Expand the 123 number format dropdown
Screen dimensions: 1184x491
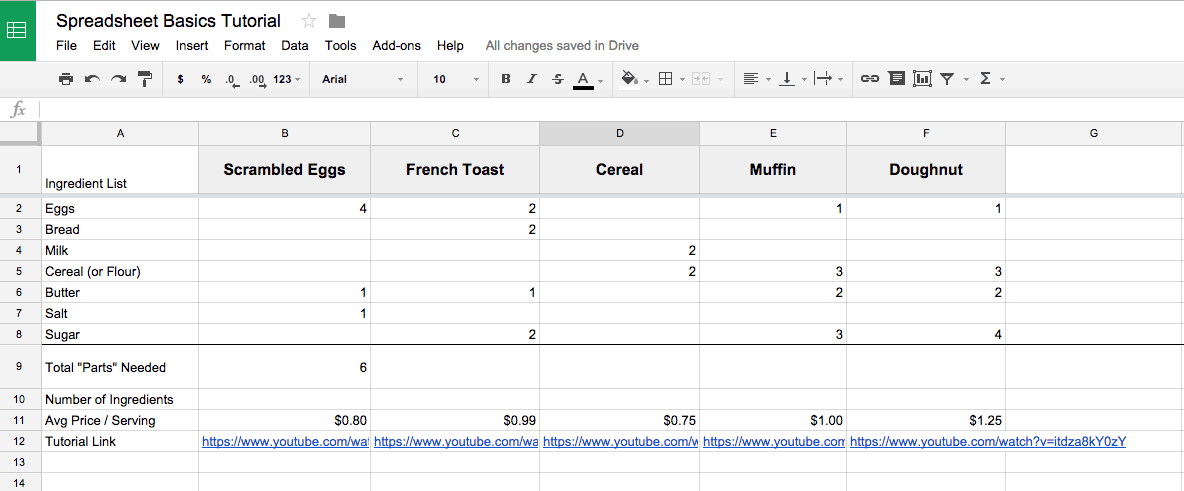(287, 79)
